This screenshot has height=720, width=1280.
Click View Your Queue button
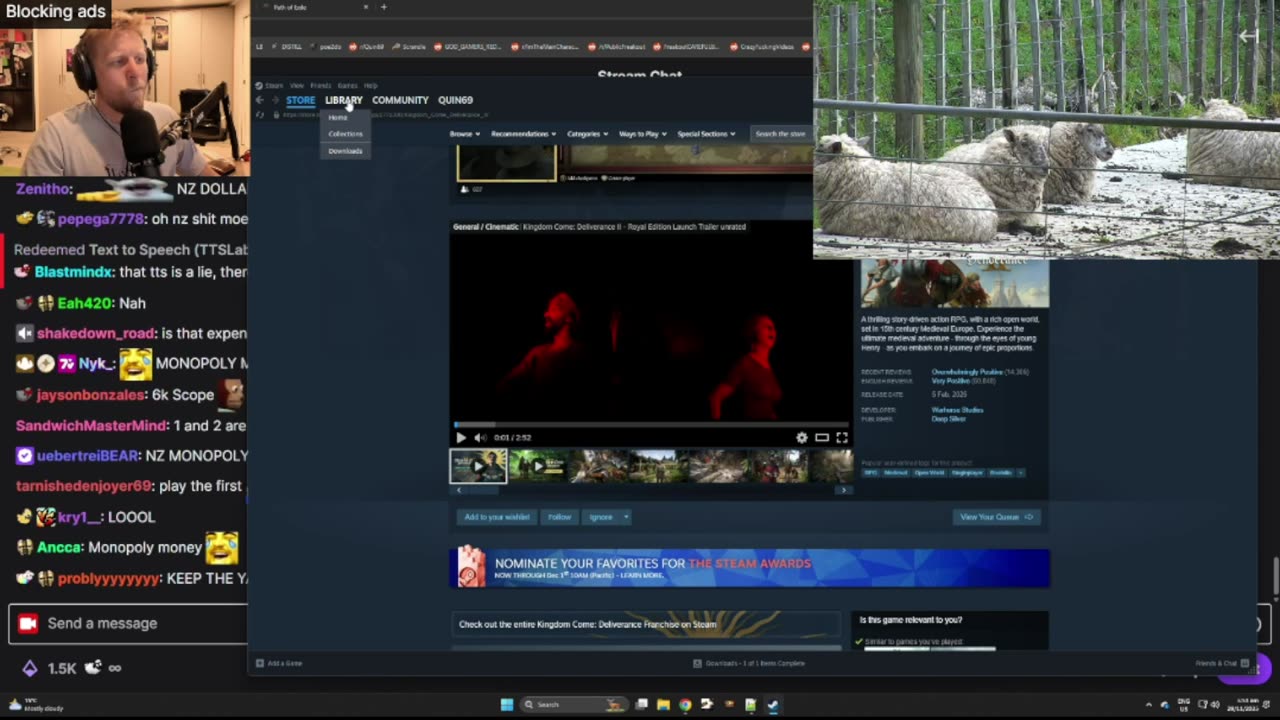[x=997, y=517]
